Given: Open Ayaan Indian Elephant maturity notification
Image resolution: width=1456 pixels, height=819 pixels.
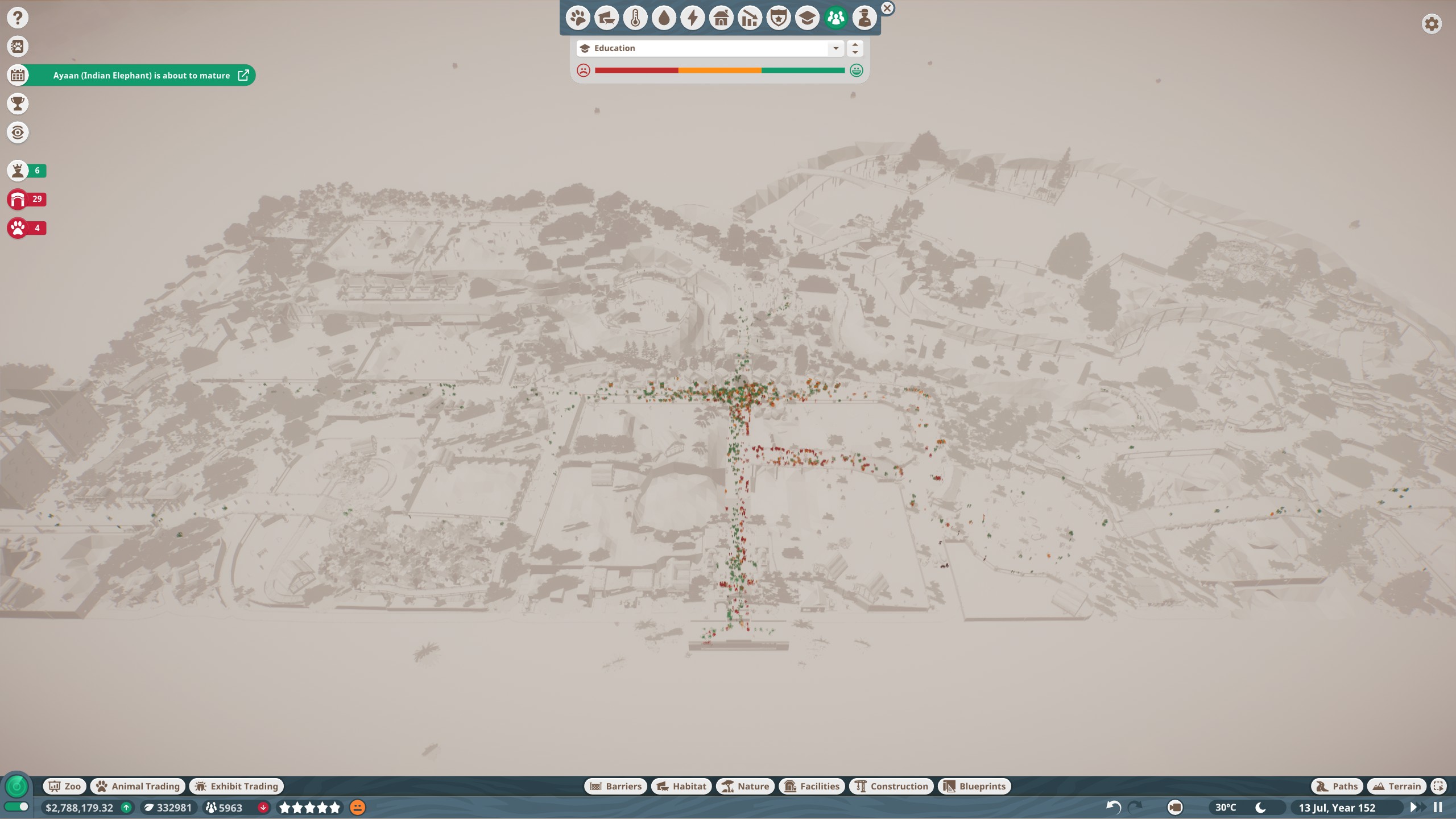Looking at the screenshot, I should [142, 75].
